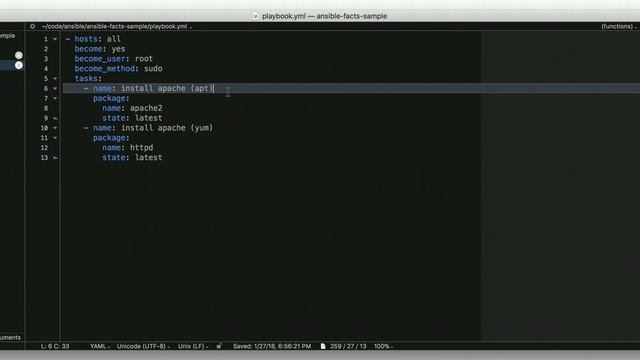Click the final 'state: latest' line
Viewport: 640px width, 360px height.
pyautogui.click(x=132, y=158)
